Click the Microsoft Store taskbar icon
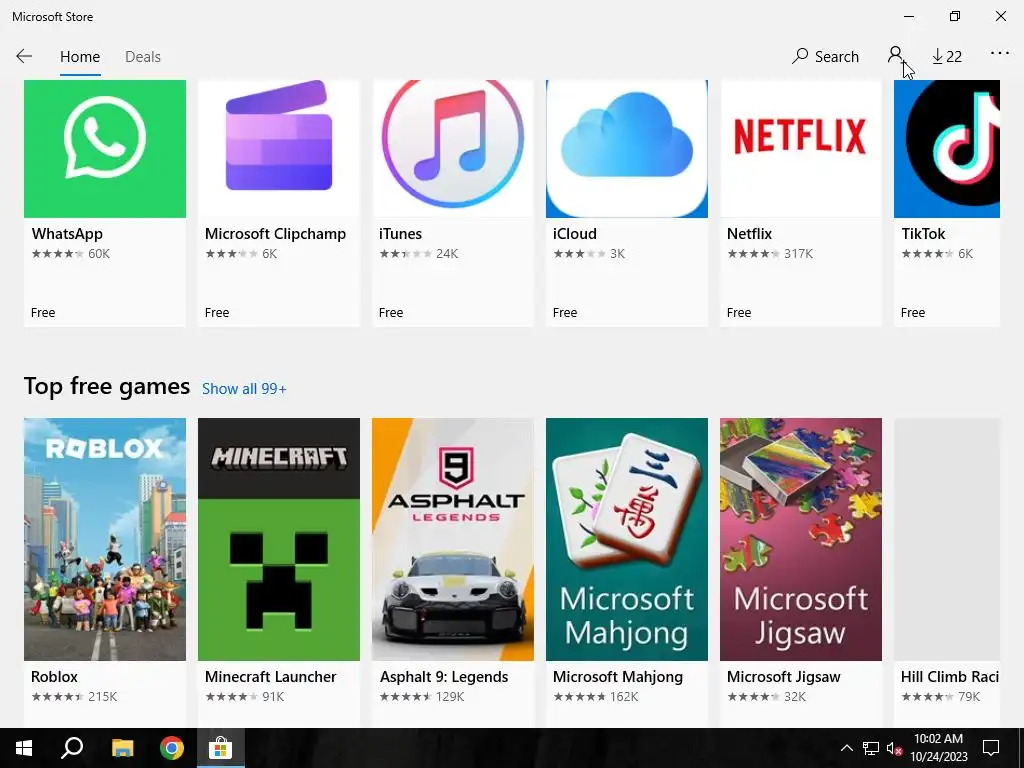1024x768 pixels. pos(221,748)
